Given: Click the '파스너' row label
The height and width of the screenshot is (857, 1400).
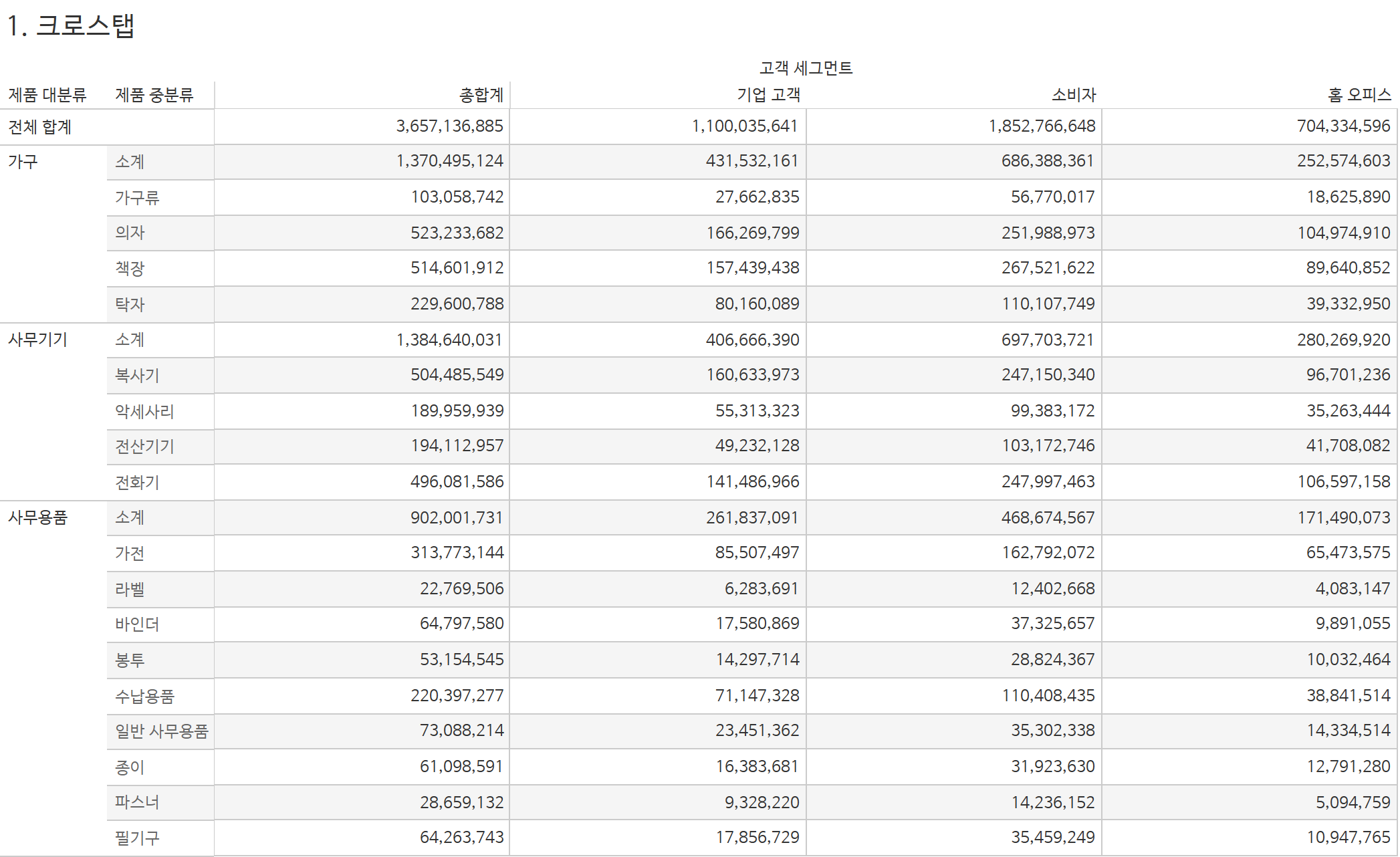Looking at the screenshot, I should (x=137, y=802).
